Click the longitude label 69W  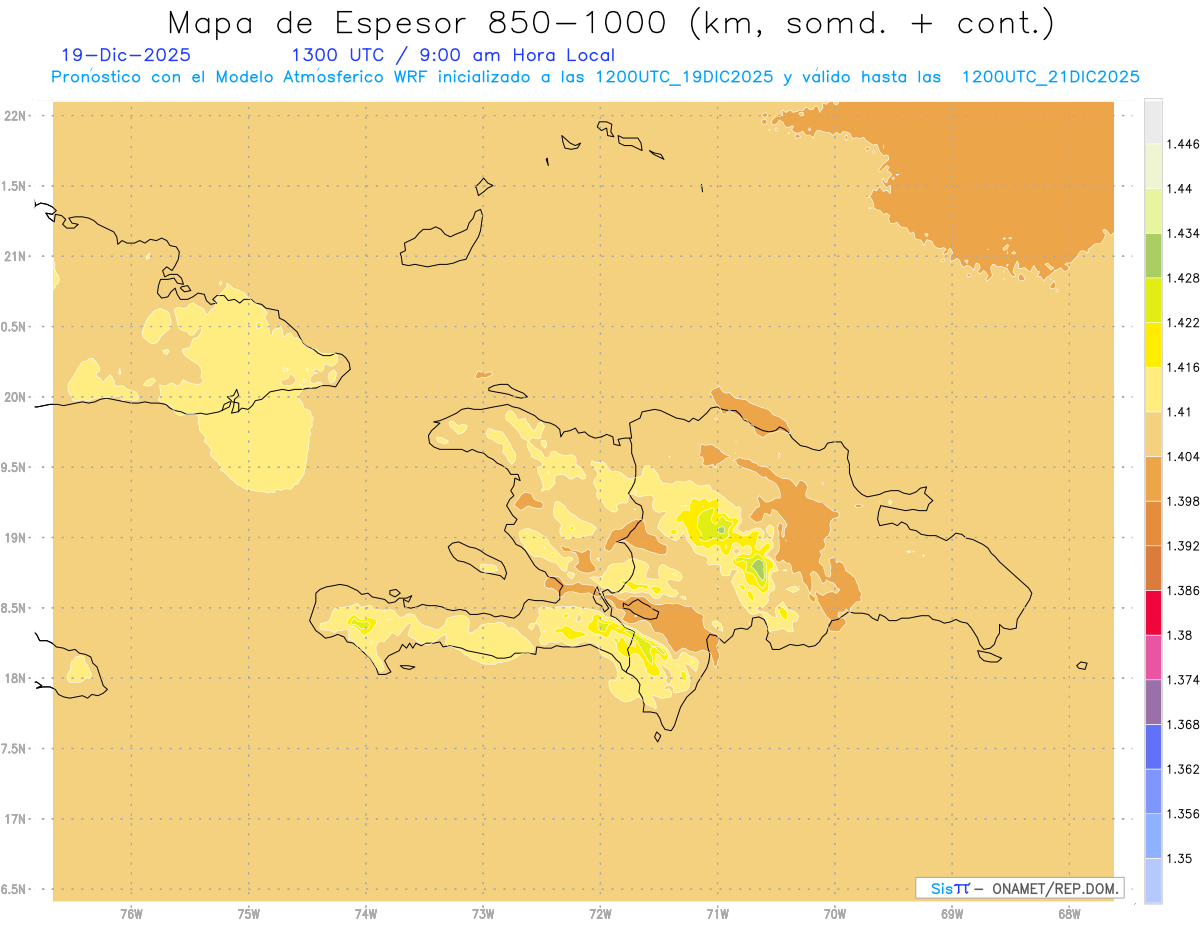click(x=952, y=914)
